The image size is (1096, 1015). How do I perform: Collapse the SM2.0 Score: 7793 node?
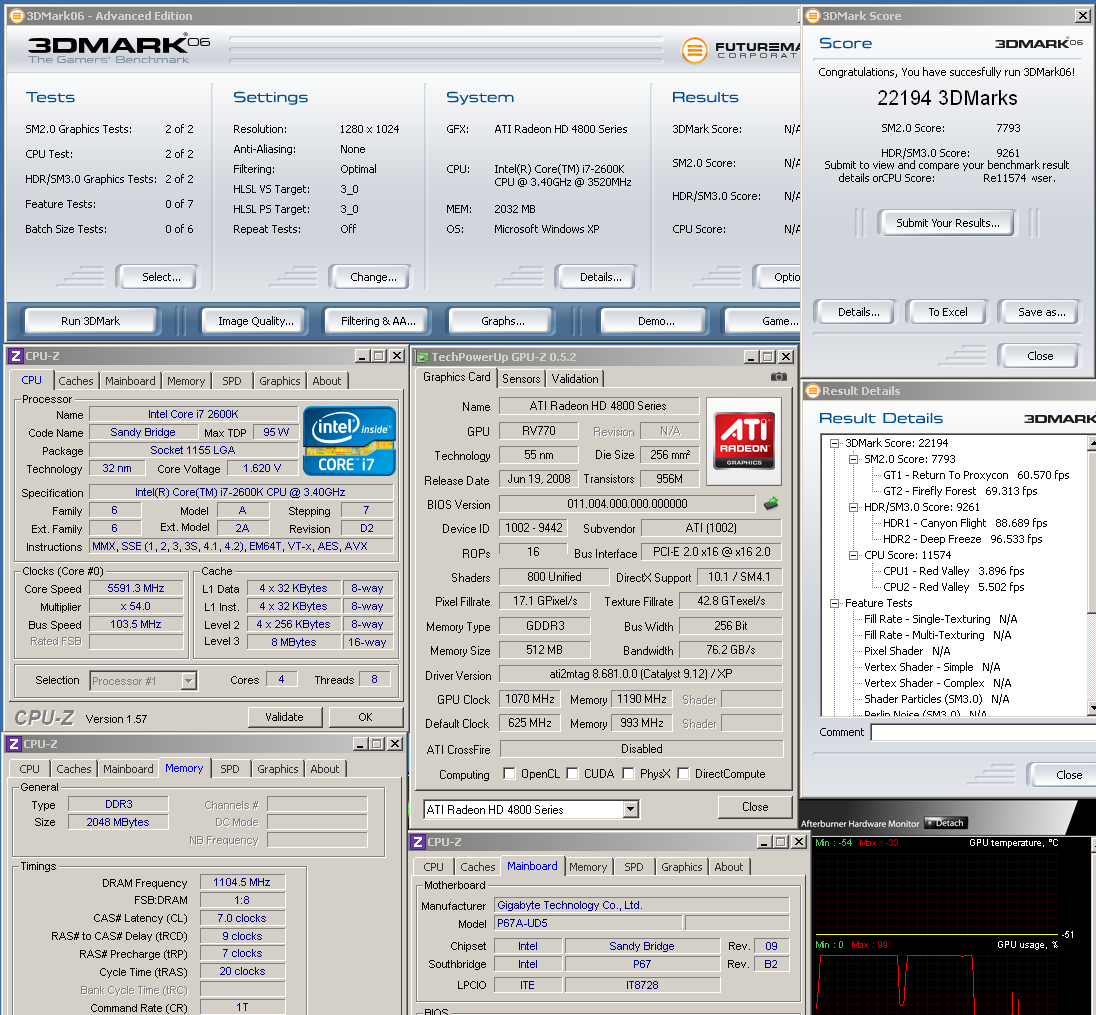853,459
